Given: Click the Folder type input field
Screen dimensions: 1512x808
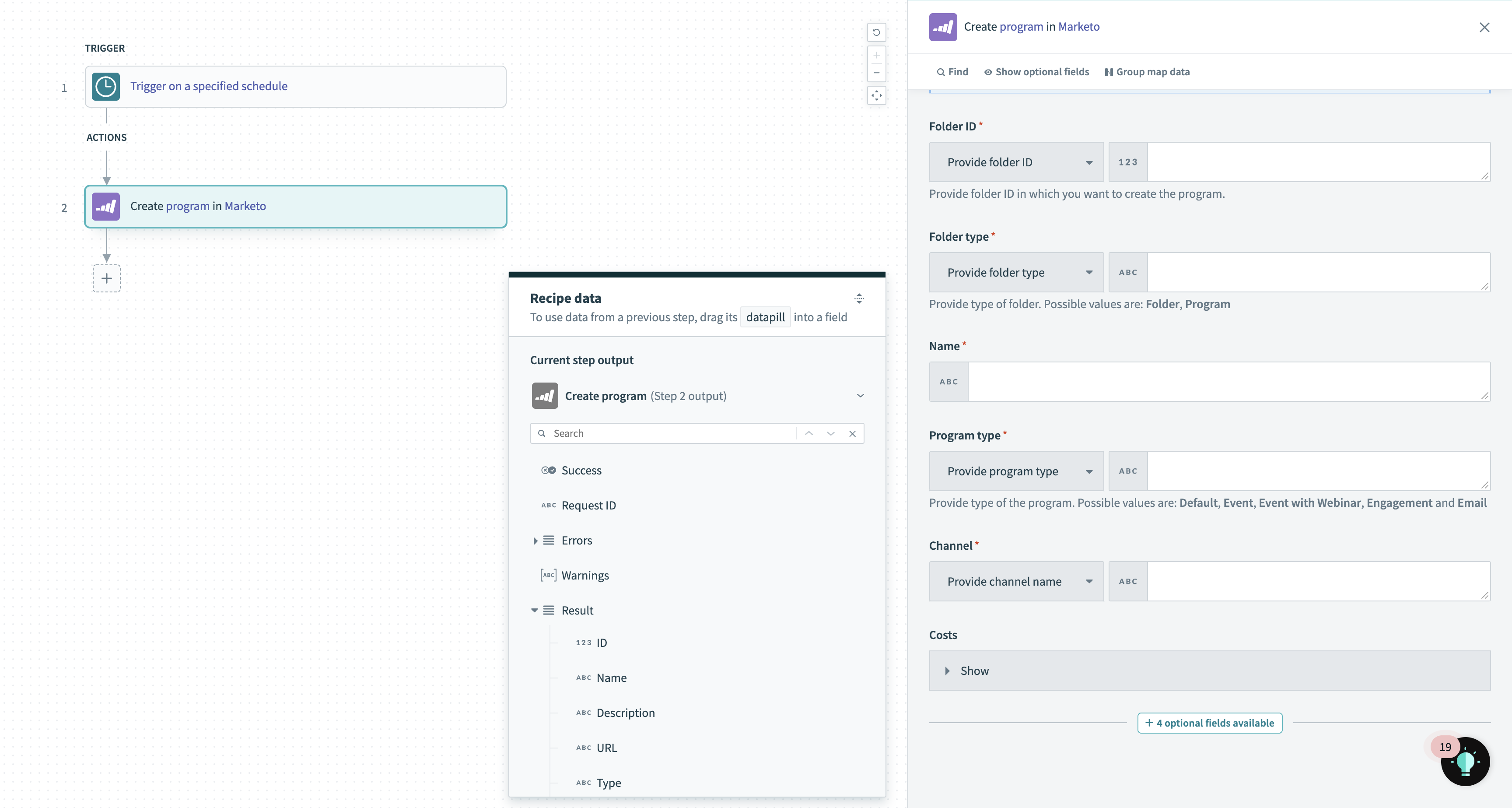Looking at the screenshot, I should 1318,272.
